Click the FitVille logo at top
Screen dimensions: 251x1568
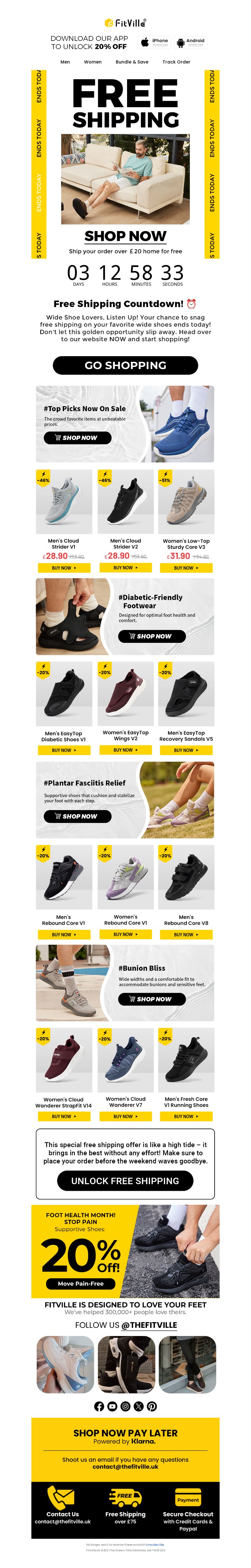tap(125, 23)
